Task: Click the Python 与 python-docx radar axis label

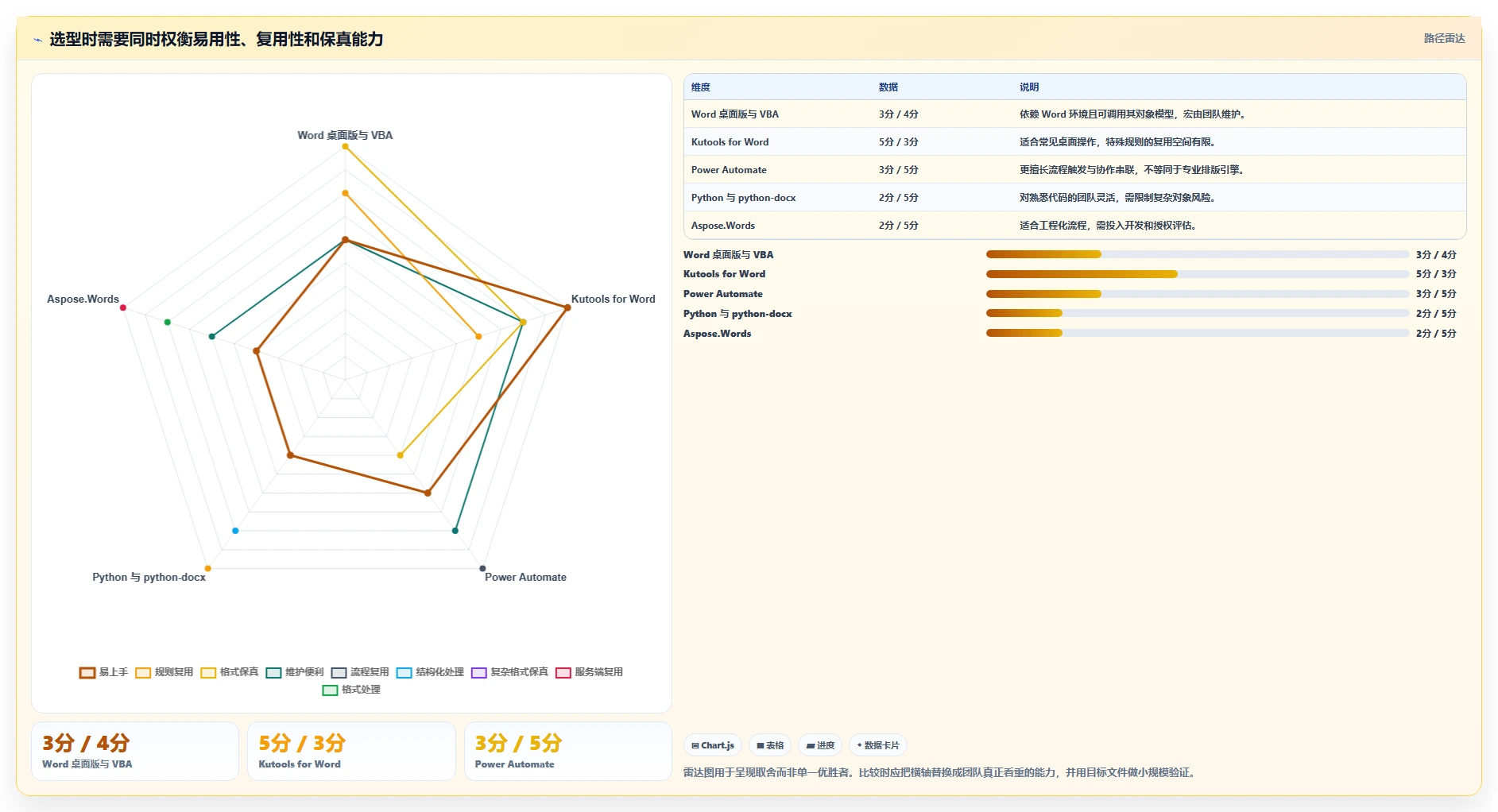Action: [x=149, y=578]
